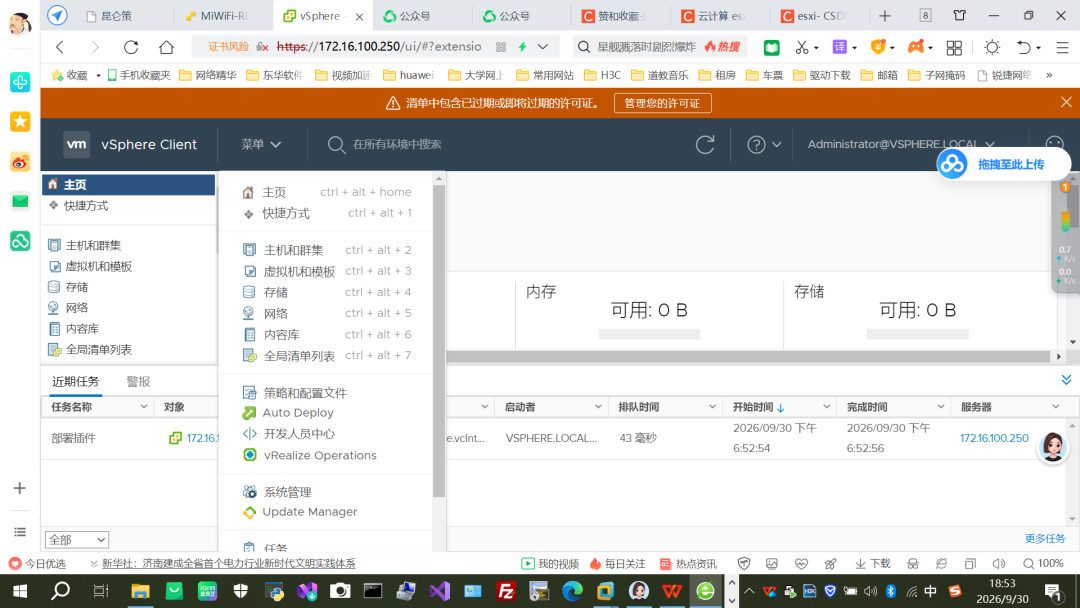Open the H3C bookmarks folder
Viewport: 1080px width, 608px height.
coord(602,75)
